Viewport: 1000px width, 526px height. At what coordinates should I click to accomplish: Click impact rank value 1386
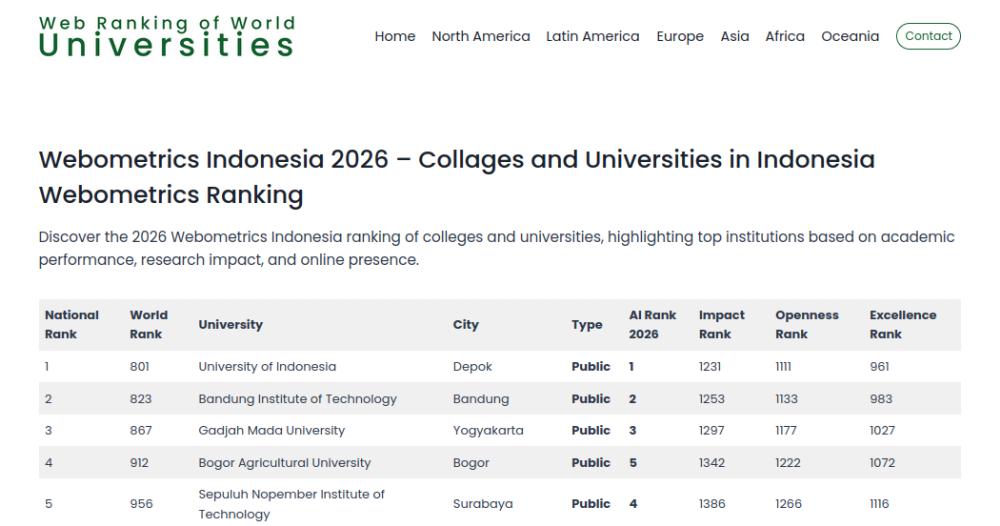pos(712,504)
